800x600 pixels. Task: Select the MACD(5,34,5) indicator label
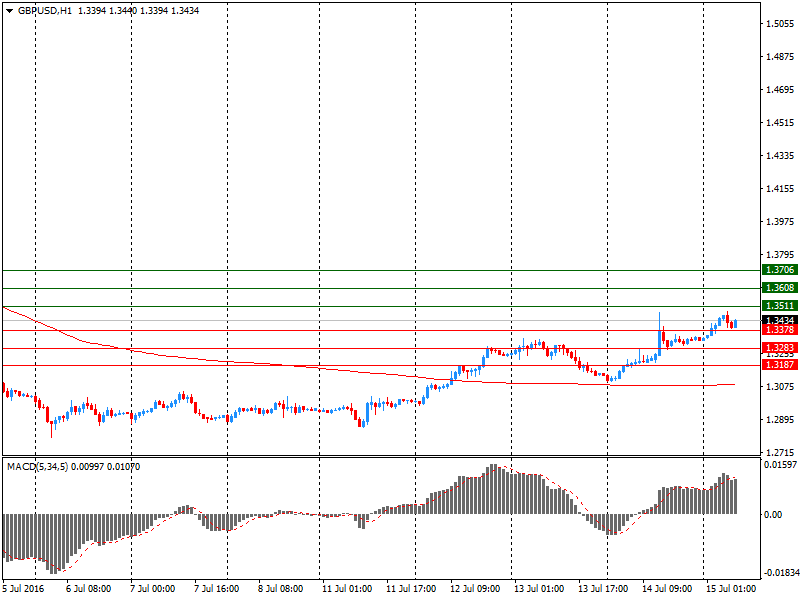tap(37, 466)
